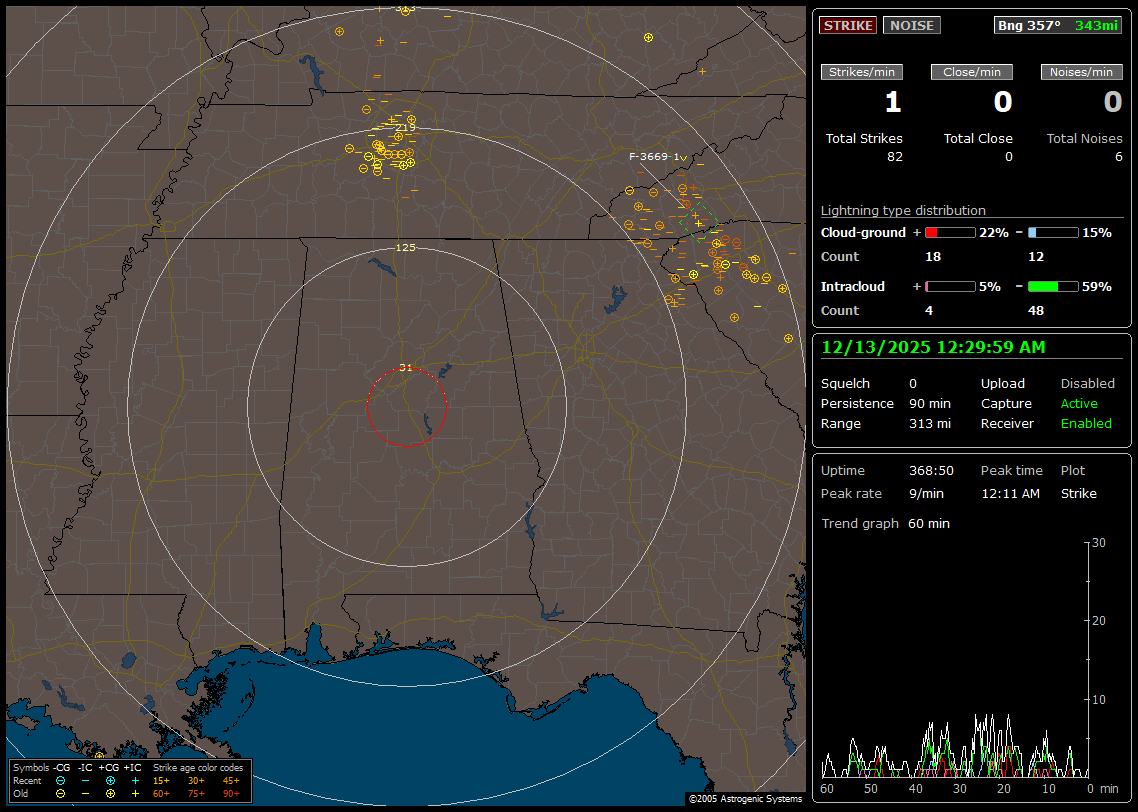Screen dimensions: 1138x812
Task: Click the F-3669-1 storm cell label
Action: pyautogui.click(x=654, y=157)
